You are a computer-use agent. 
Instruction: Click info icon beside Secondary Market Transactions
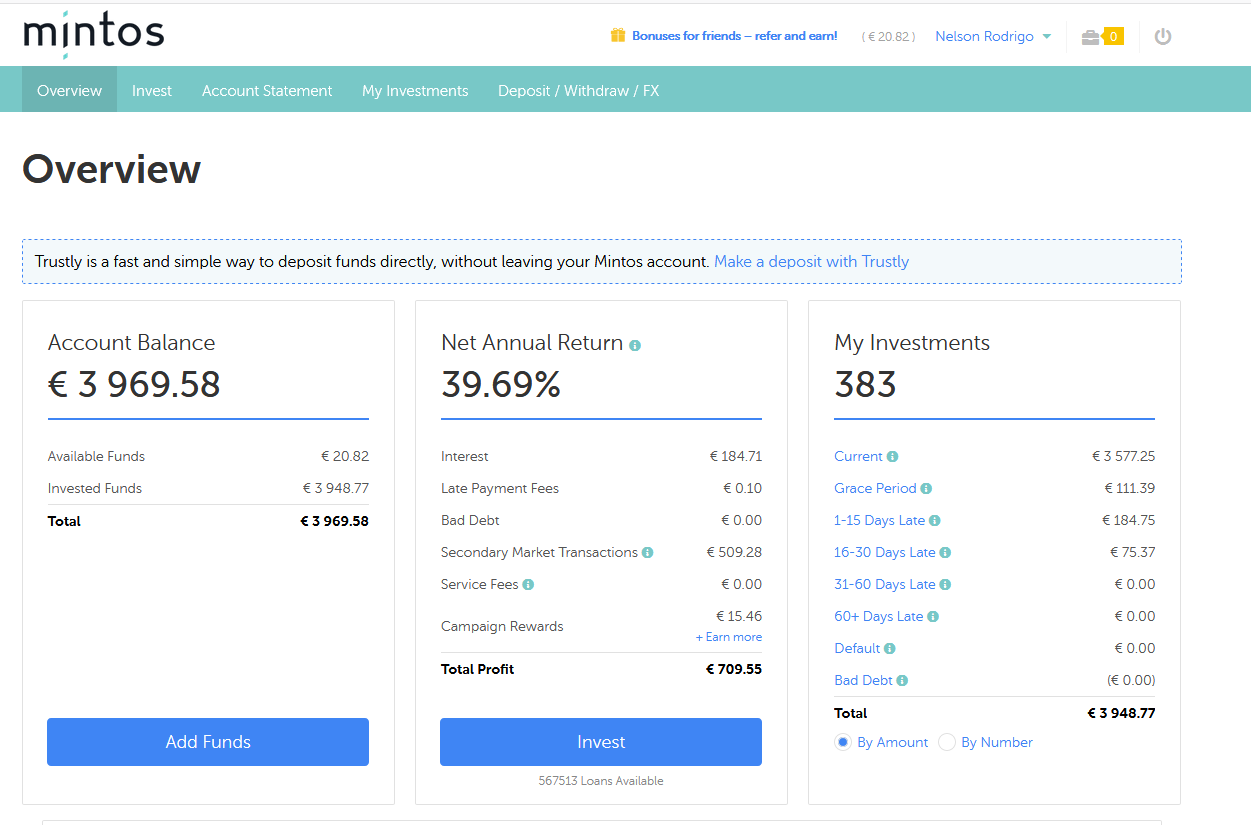(x=648, y=553)
